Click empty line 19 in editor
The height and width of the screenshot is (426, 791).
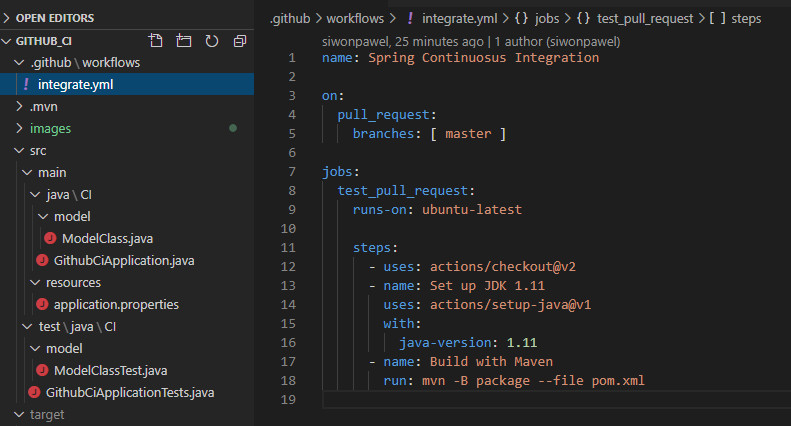556,399
